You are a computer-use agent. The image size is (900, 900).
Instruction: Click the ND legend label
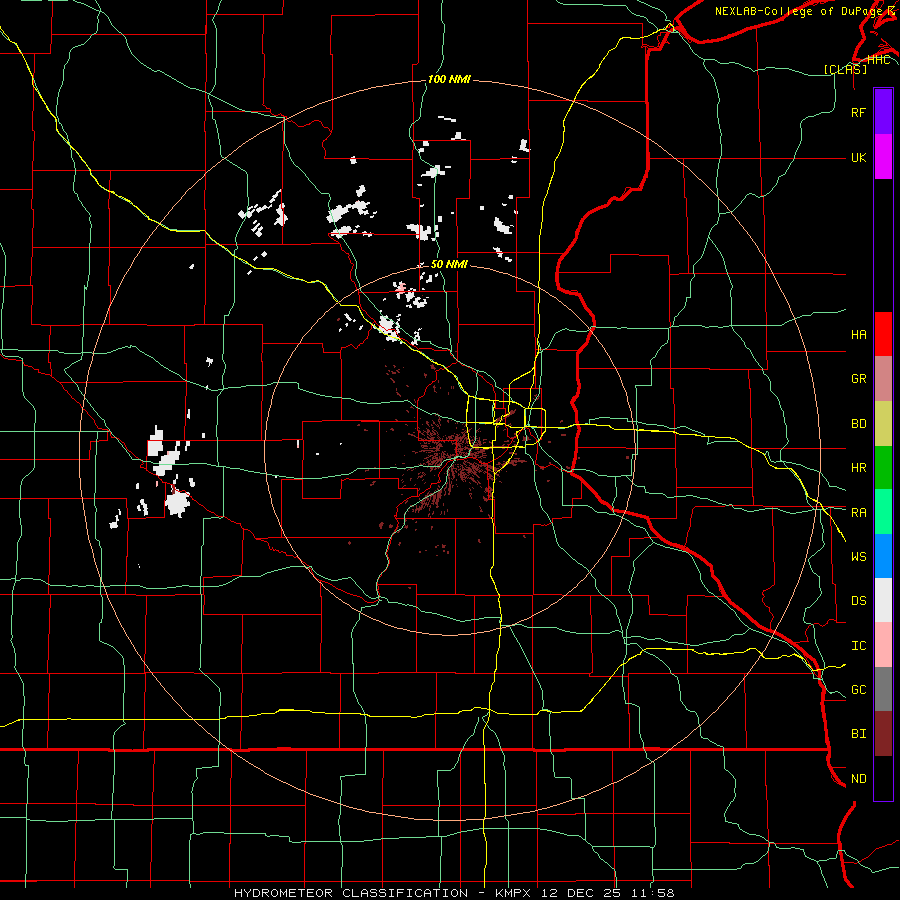[x=858, y=779]
